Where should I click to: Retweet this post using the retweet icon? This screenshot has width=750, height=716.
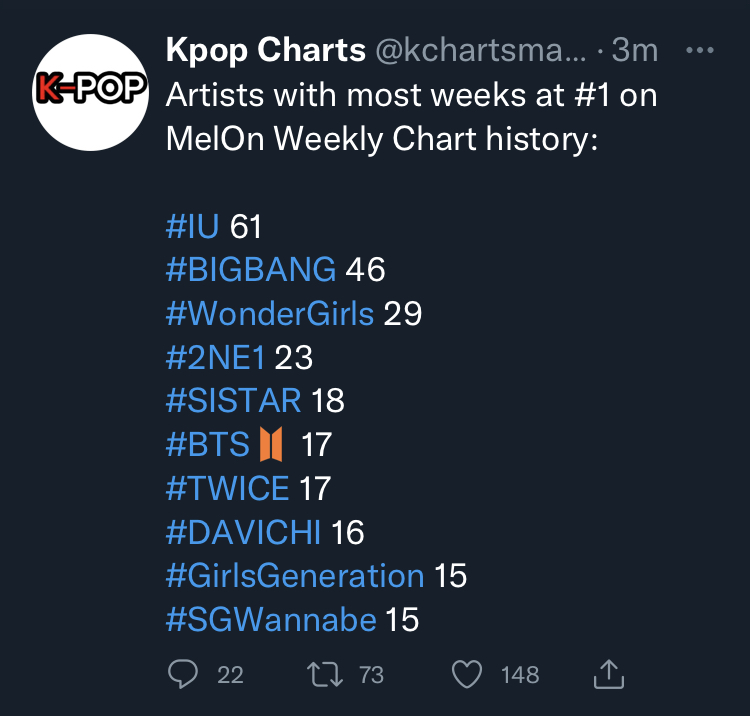325,674
